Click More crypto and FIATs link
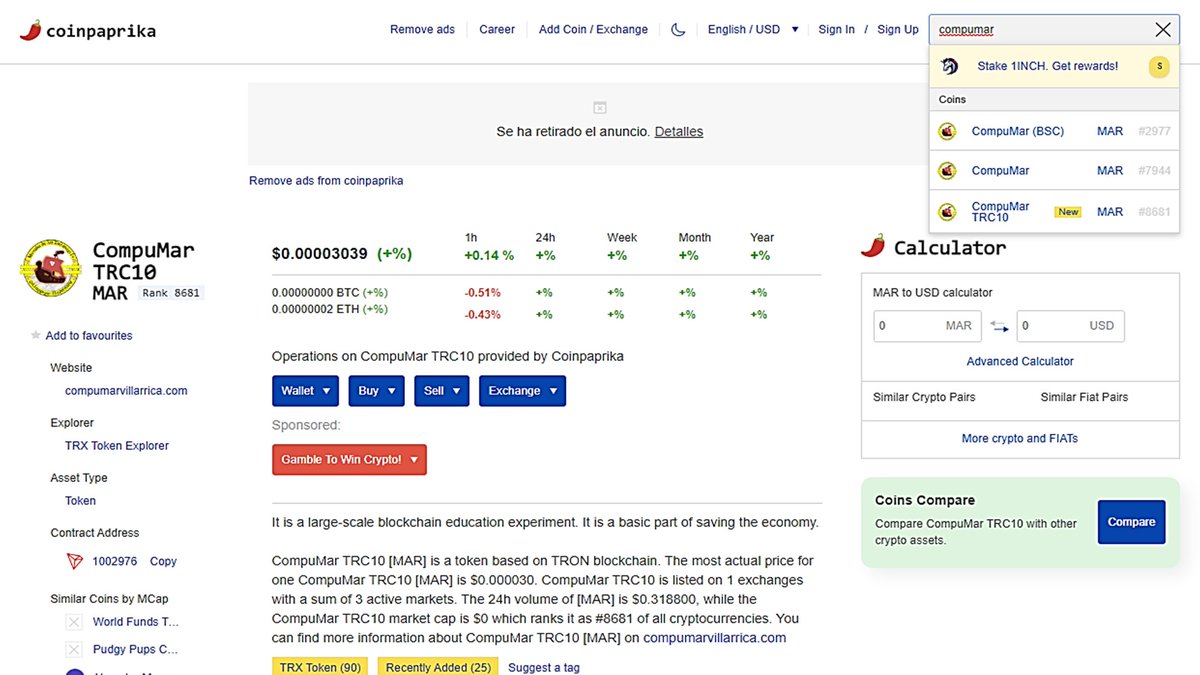Viewport: 1200px width, 675px height. (1020, 439)
